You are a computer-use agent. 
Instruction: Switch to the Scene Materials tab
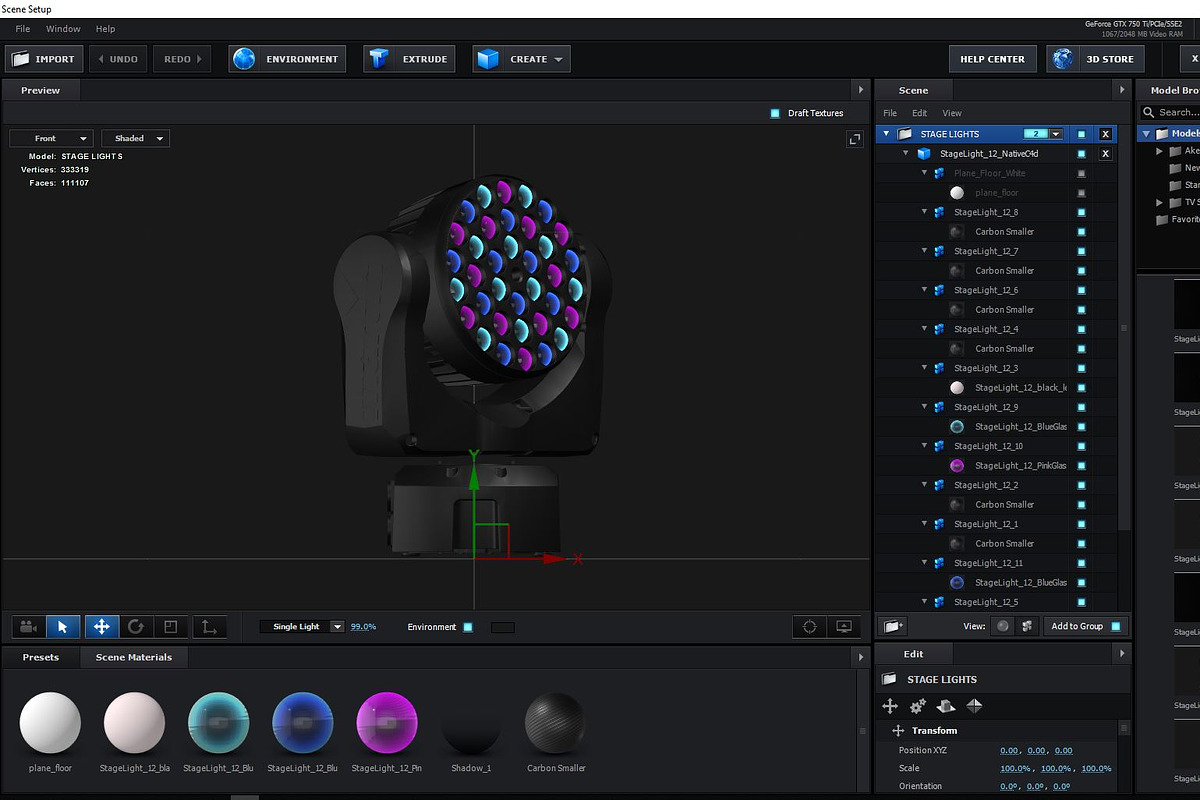[x=134, y=657]
